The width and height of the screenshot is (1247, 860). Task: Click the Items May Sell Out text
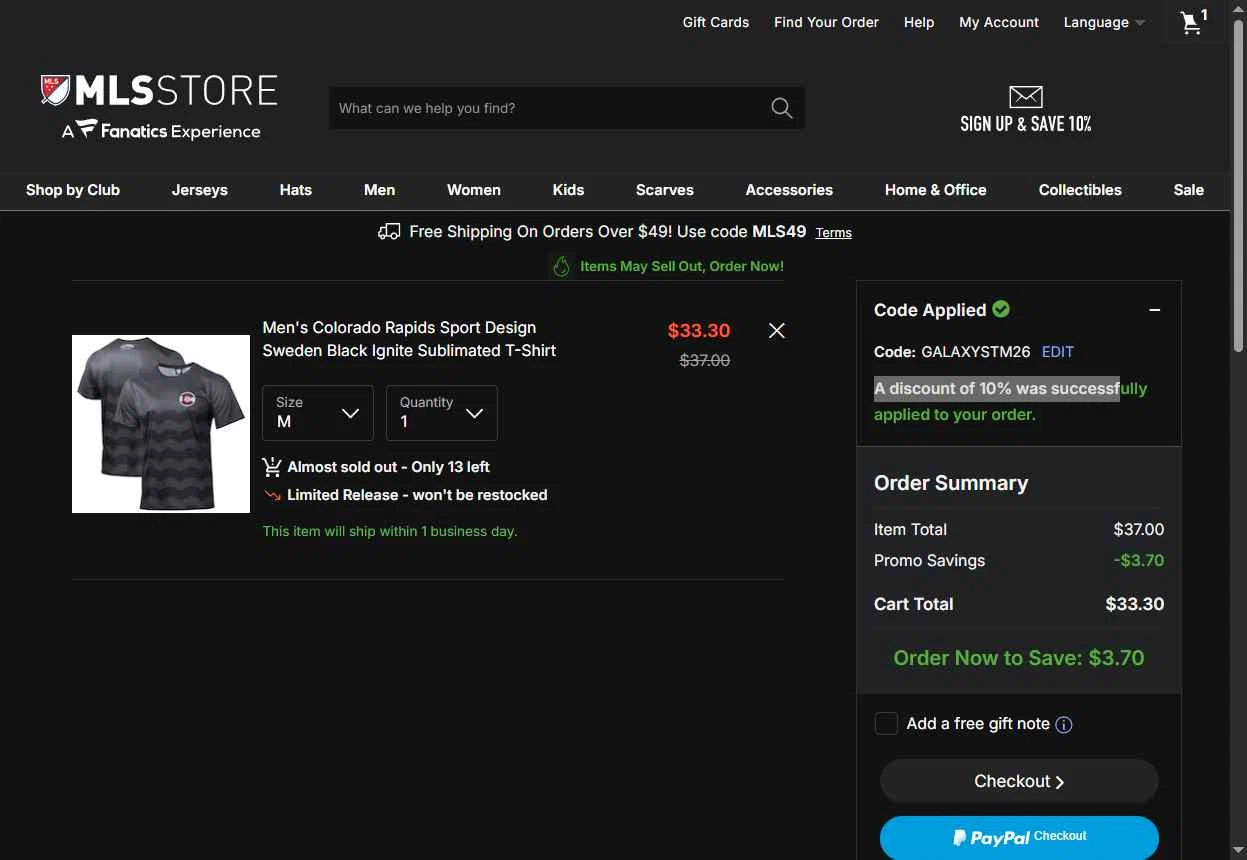[682, 266]
